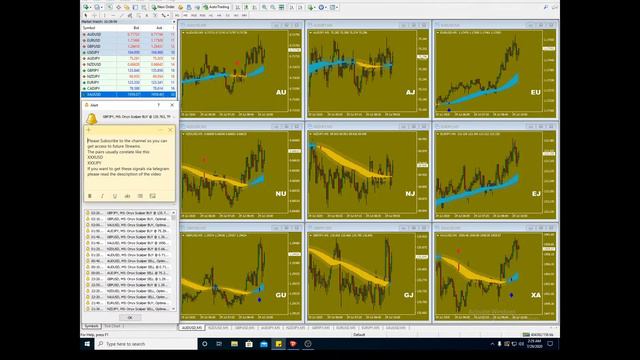Image resolution: width=640 pixels, height=360 pixels.
Task: Switch to H1 timeframe
Action: point(211,15)
